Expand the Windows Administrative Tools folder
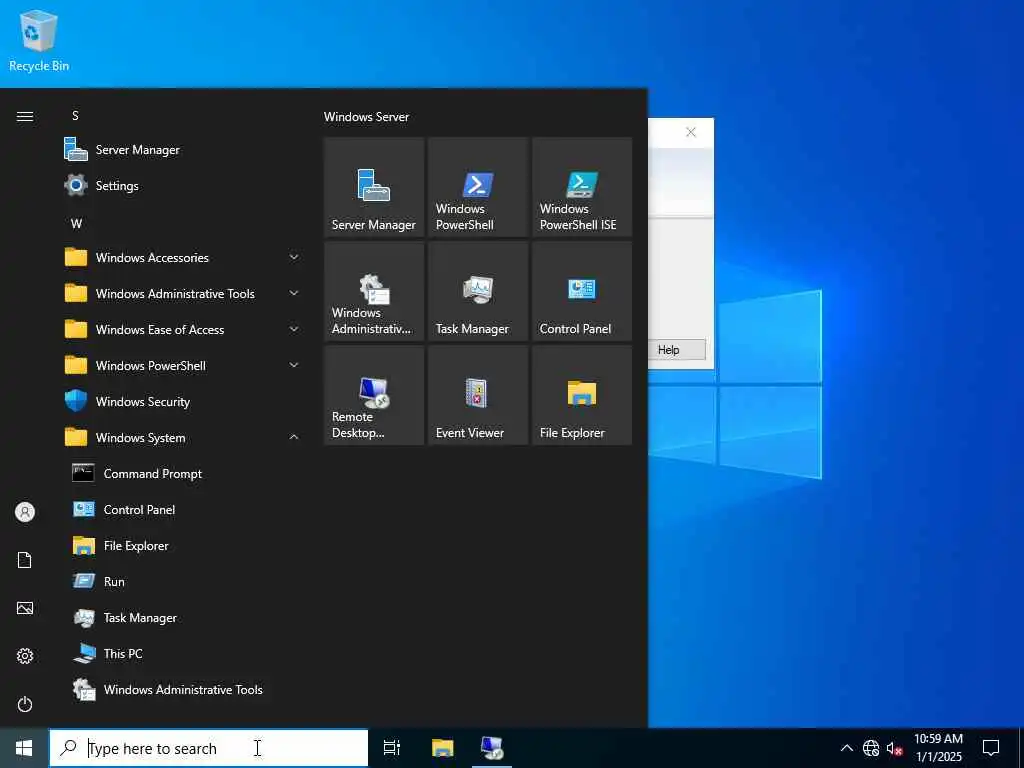This screenshot has height=768, width=1024. coord(183,293)
